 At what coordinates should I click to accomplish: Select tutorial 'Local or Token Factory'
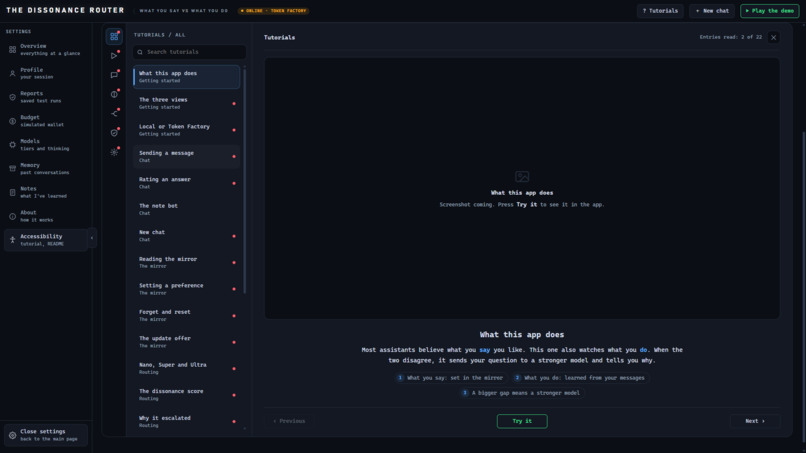(x=187, y=130)
